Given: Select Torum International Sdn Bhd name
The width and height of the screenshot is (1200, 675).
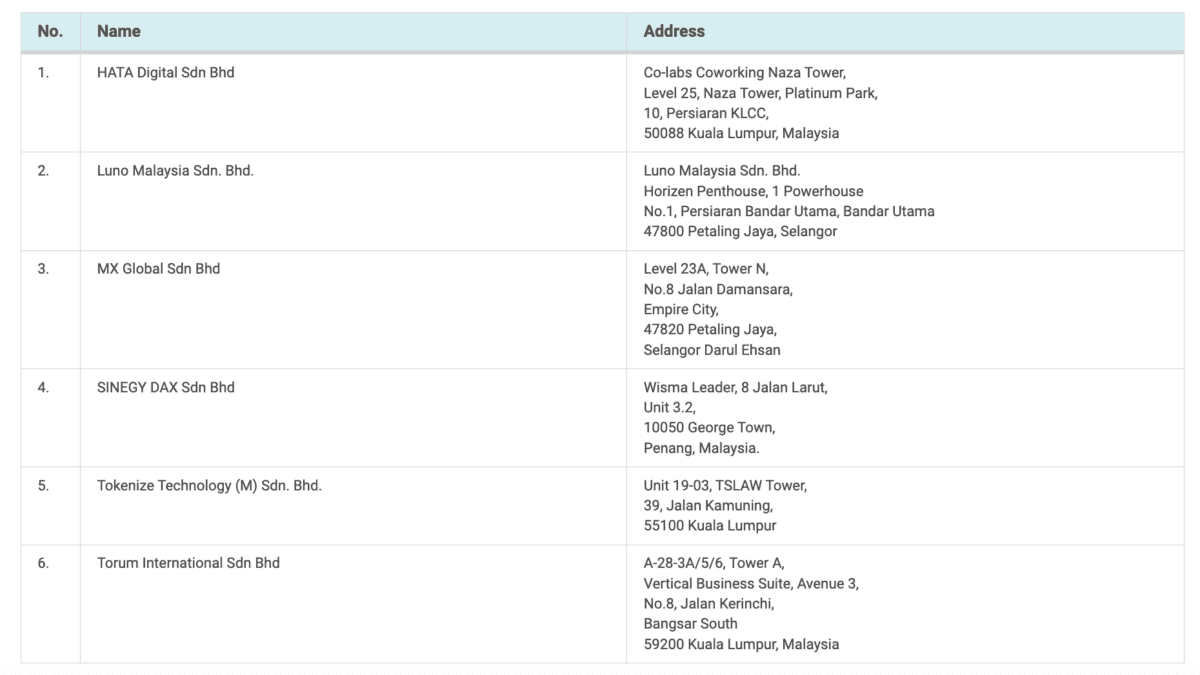Looking at the screenshot, I should (x=188, y=563).
